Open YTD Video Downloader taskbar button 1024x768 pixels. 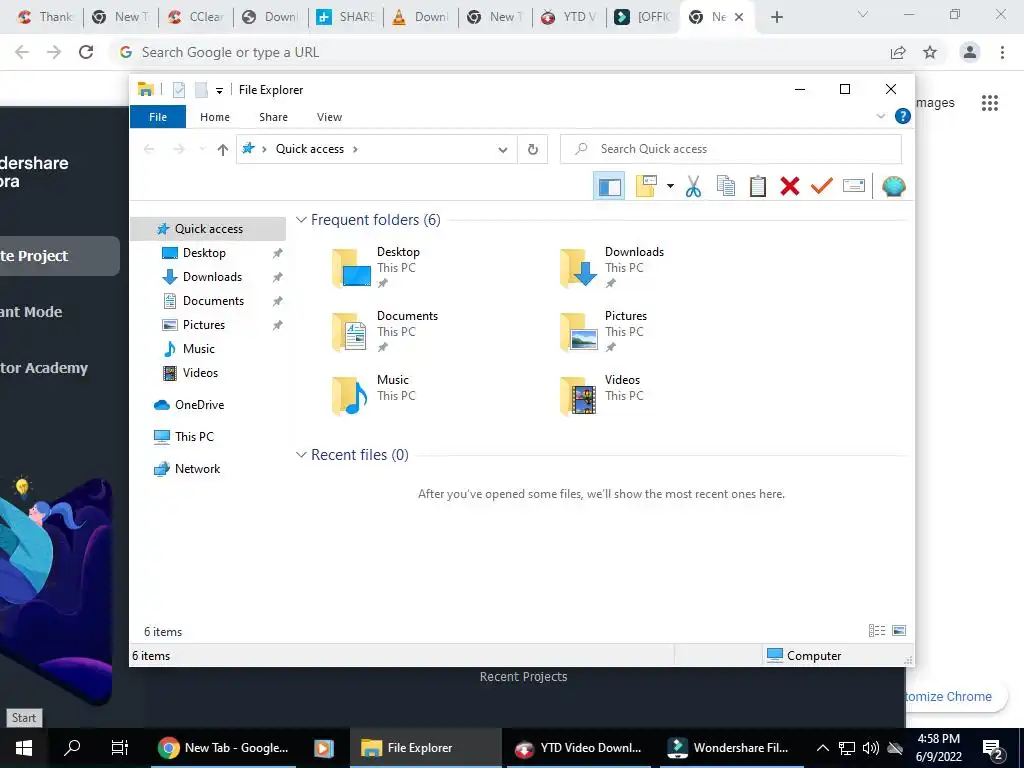579,748
